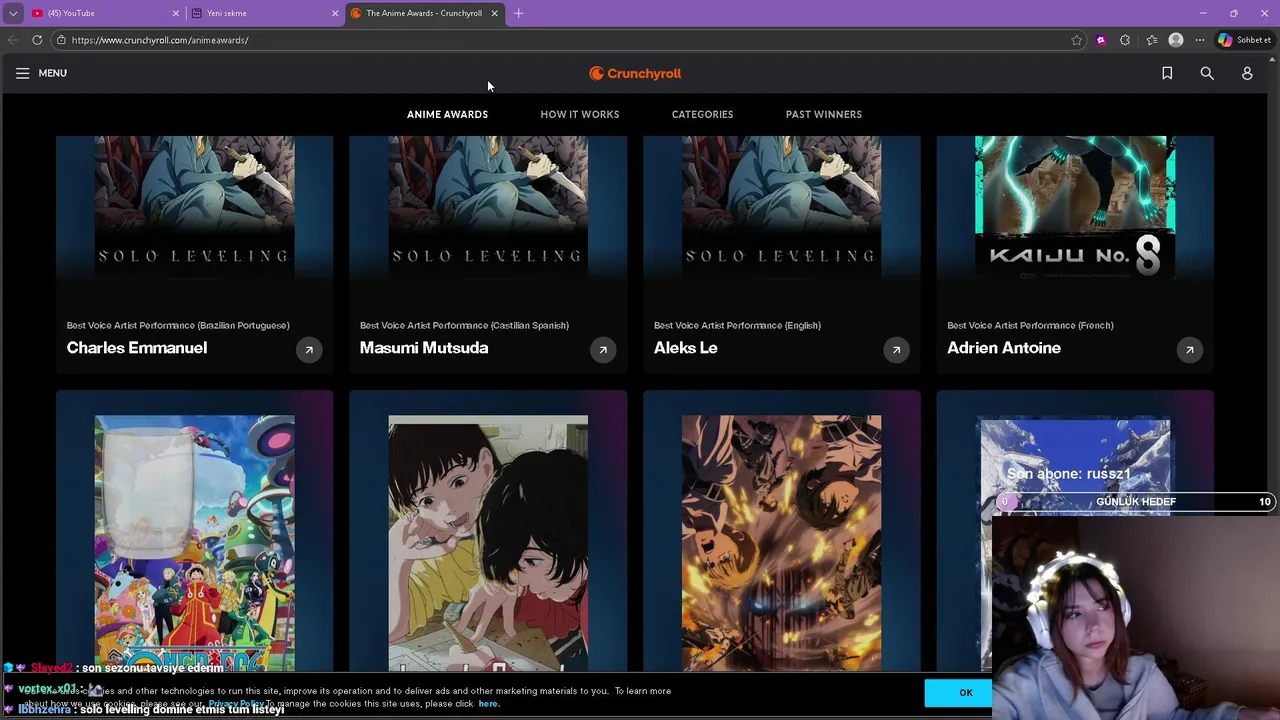Click 'Best Voice Artist Performance (French)' text

1030,325
